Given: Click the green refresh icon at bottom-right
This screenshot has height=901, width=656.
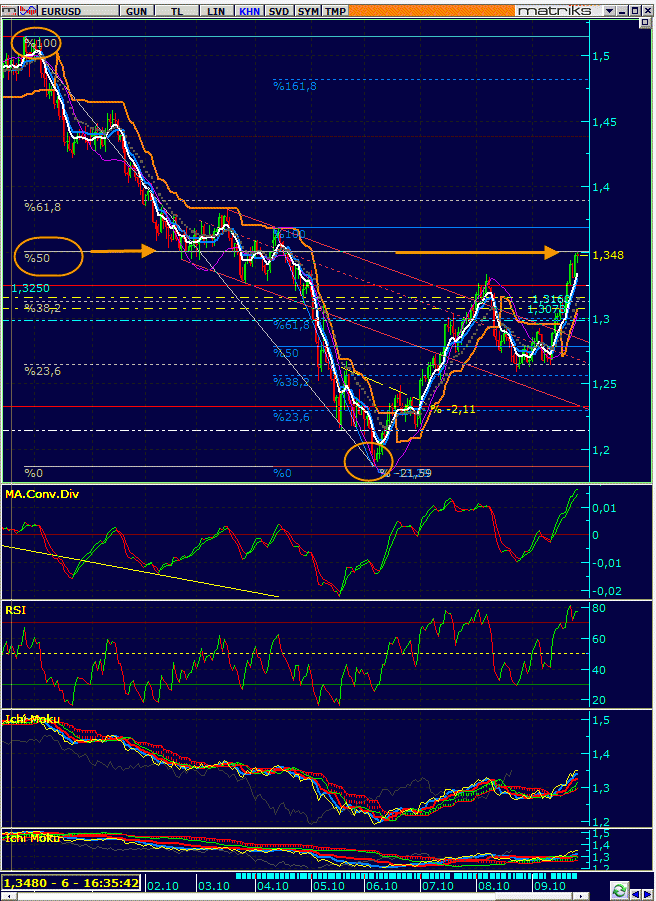Looking at the screenshot, I should [620, 890].
